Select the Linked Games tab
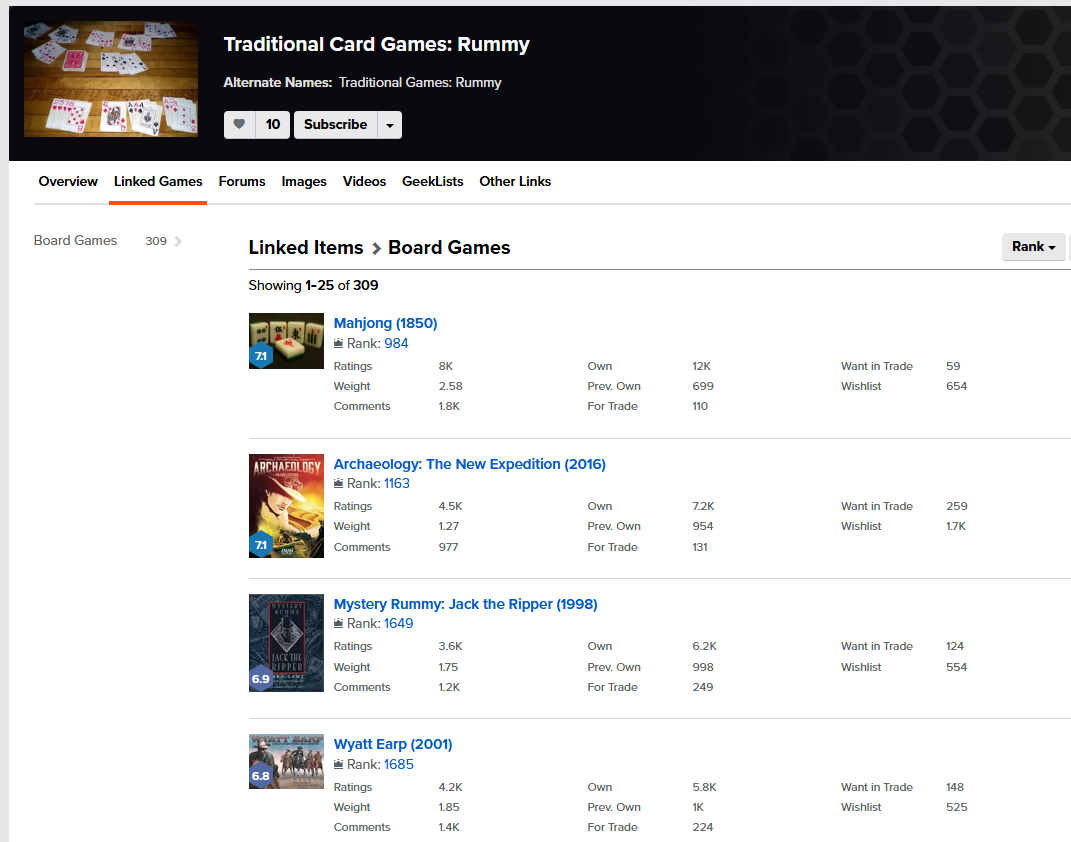Viewport: 1071px width, 842px height. (158, 182)
